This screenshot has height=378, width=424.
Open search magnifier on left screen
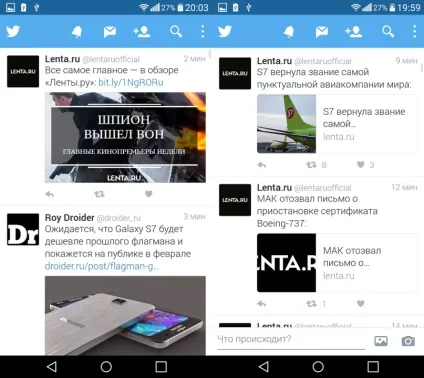click(176, 32)
